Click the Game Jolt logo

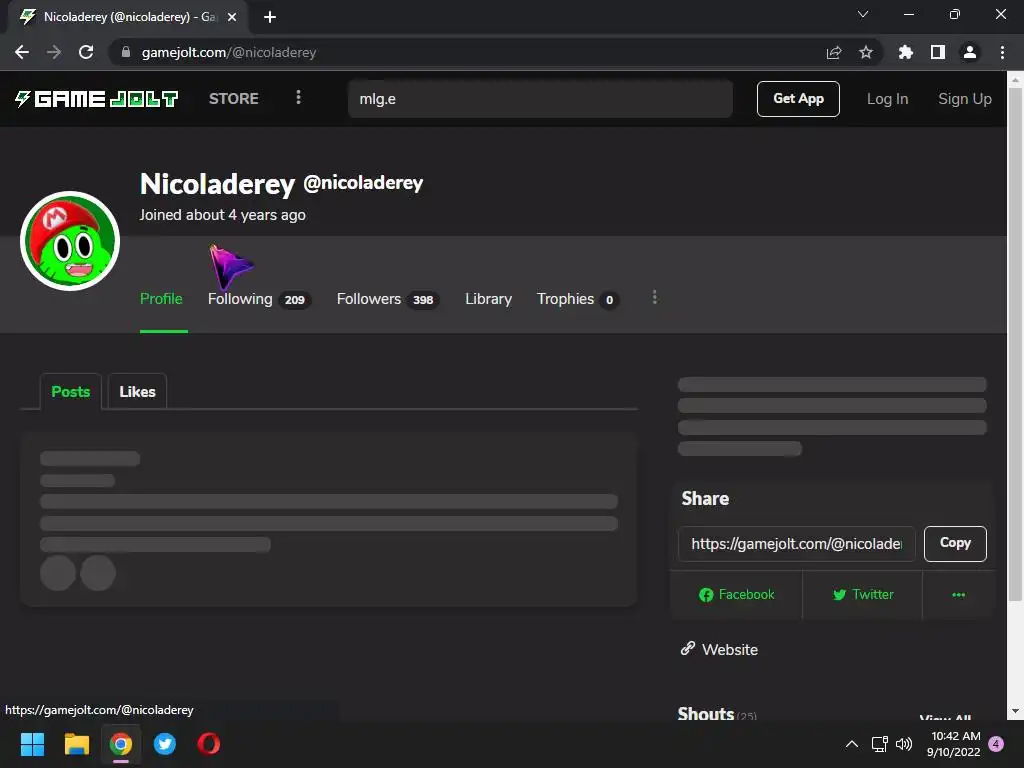pos(97,99)
